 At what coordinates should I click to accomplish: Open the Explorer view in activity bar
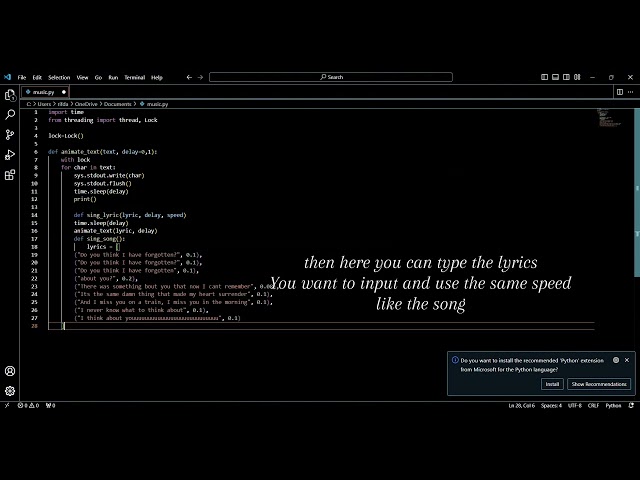pyautogui.click(x=10, y=95)
